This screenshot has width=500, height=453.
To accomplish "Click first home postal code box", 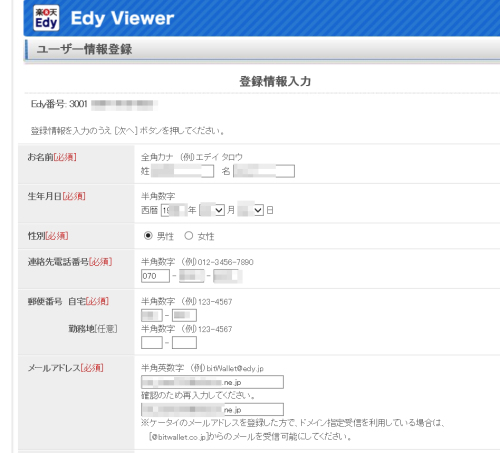I will click(152, 315).
